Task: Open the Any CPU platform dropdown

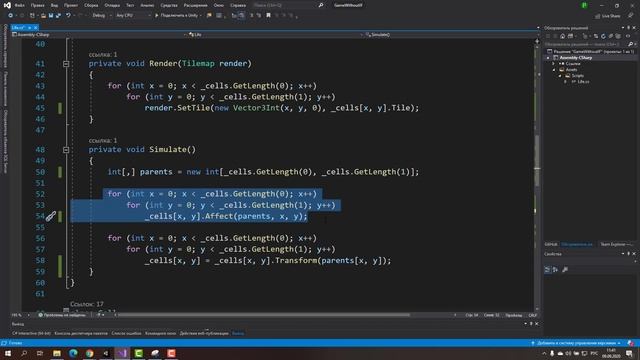Action: pyautogui.click(x=133, y=16)
